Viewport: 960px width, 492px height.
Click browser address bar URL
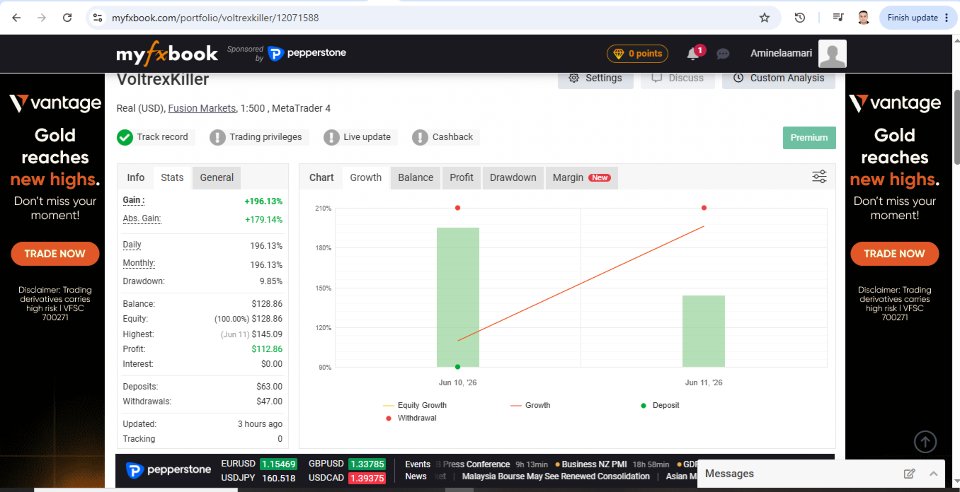pyautogui.click(x=215, y=18)
